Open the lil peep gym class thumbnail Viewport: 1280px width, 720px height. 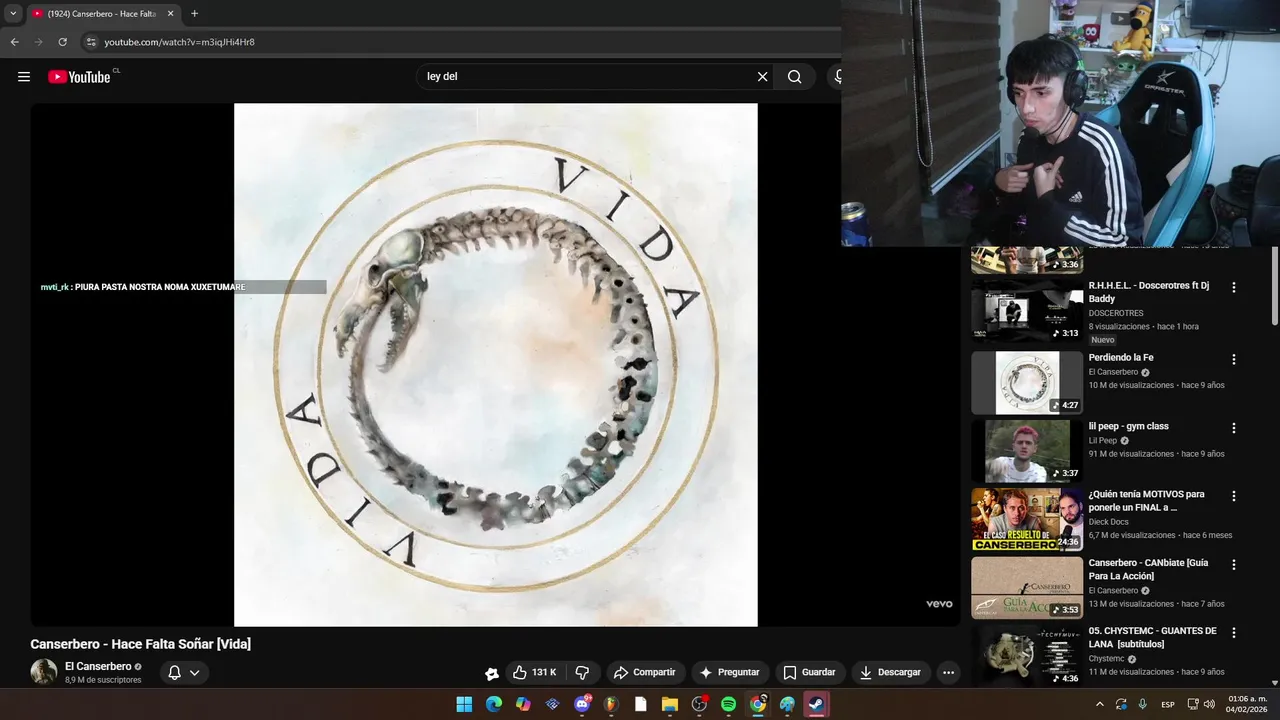pyautogui.click(x=1027, y=451)
